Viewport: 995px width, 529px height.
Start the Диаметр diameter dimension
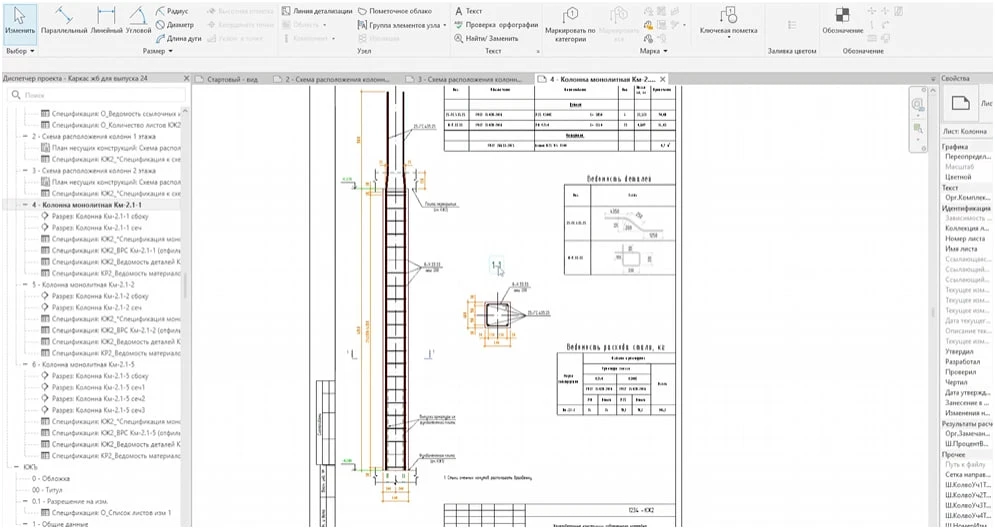click(175, 25)
